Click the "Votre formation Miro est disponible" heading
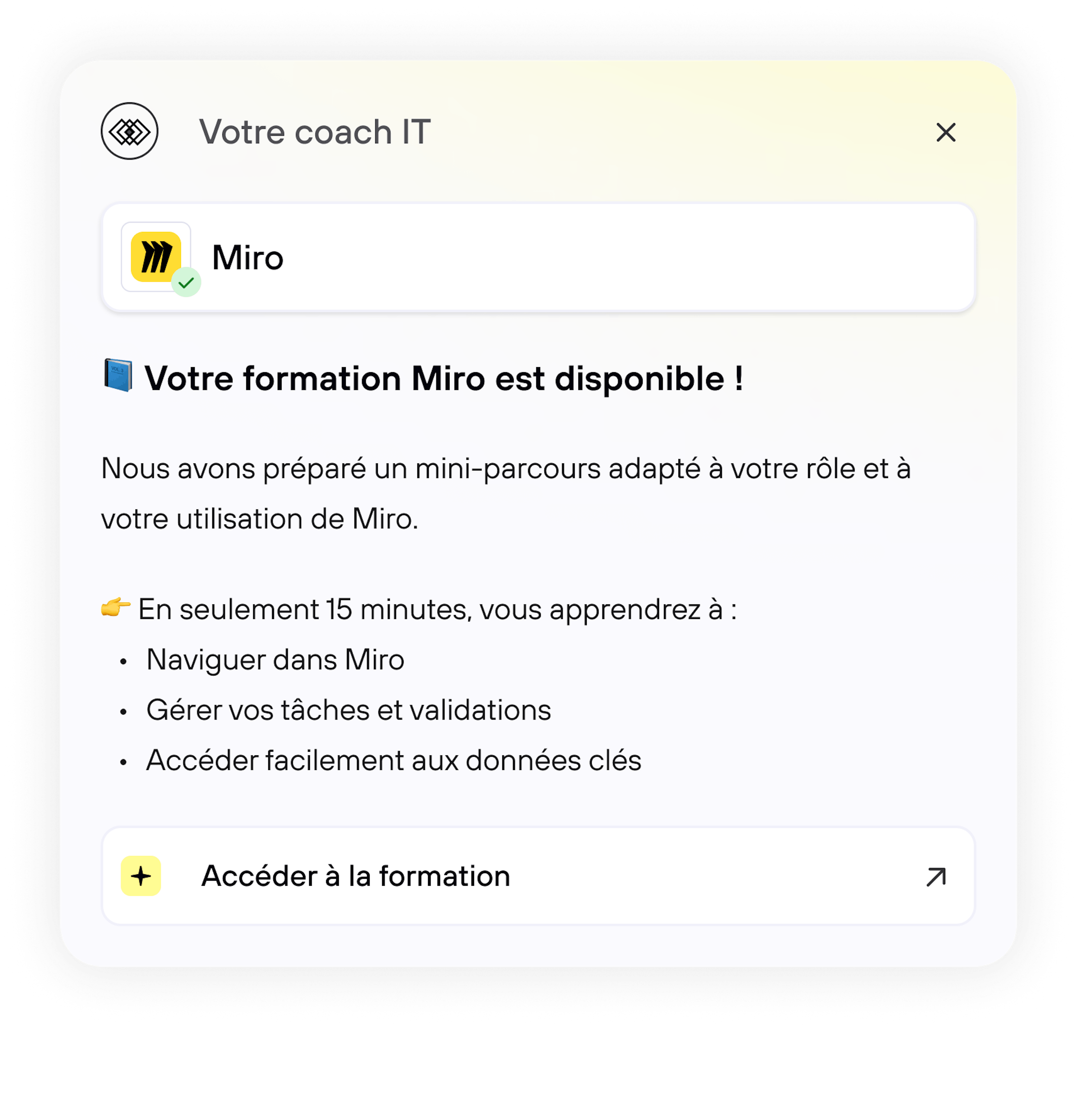Screen dimensions: 1077x1120 pos(443,379)
